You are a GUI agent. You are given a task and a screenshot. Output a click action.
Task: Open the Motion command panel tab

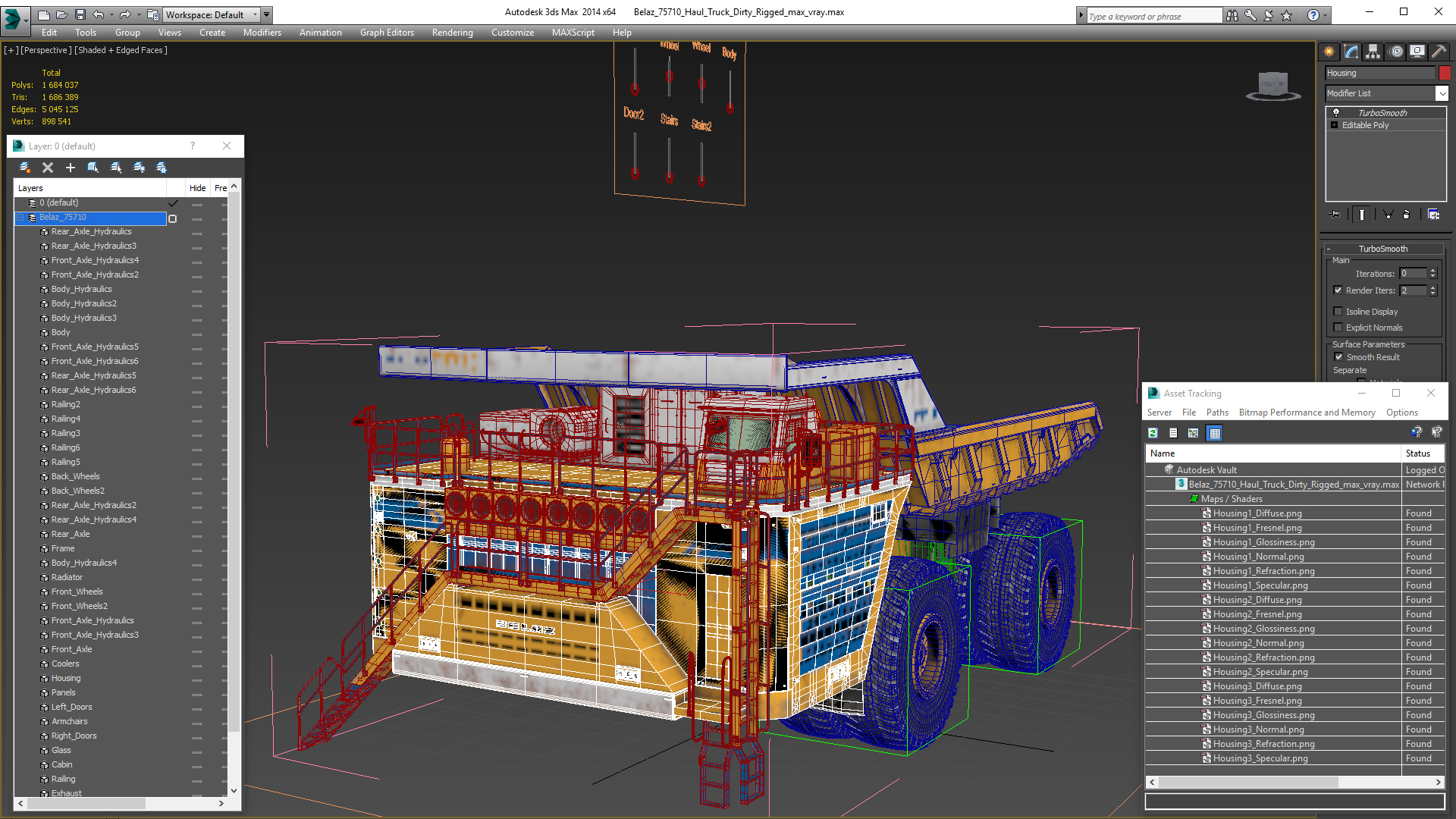(1396, 52)
